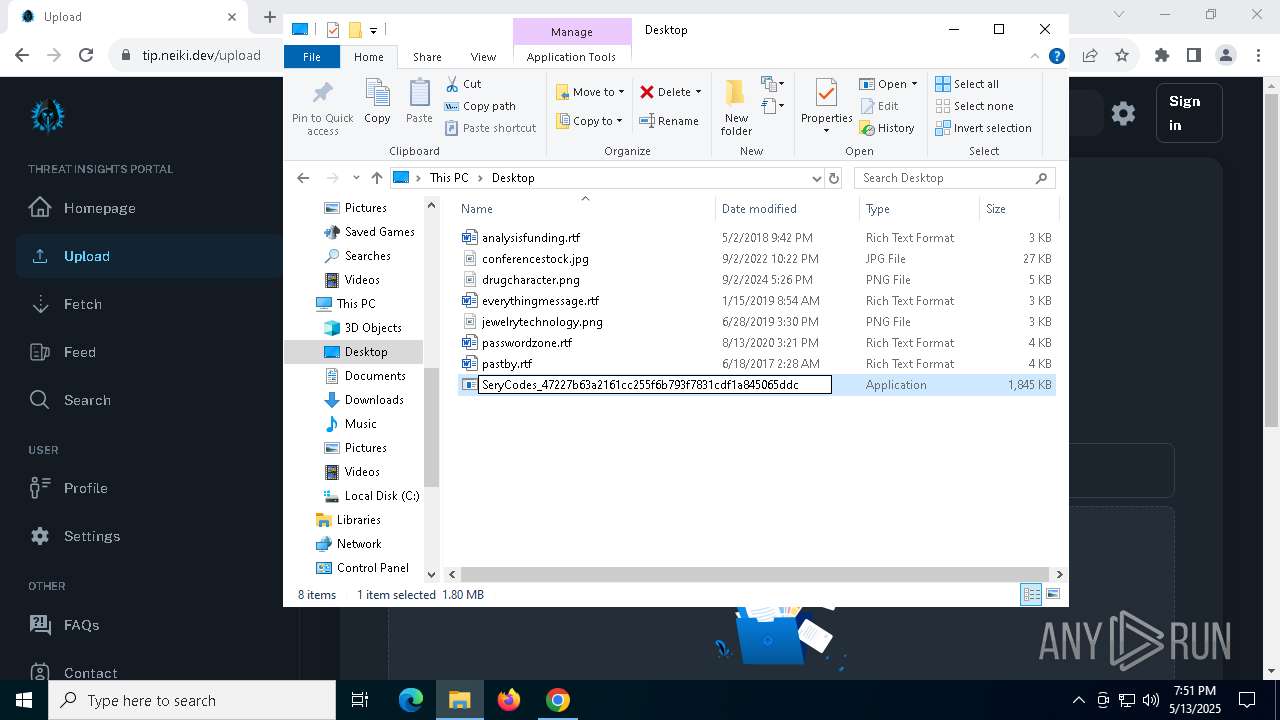Screen dimensions: 1280x720
Task: Select the Home ribbon tab
Action: [x=369, y=57]
